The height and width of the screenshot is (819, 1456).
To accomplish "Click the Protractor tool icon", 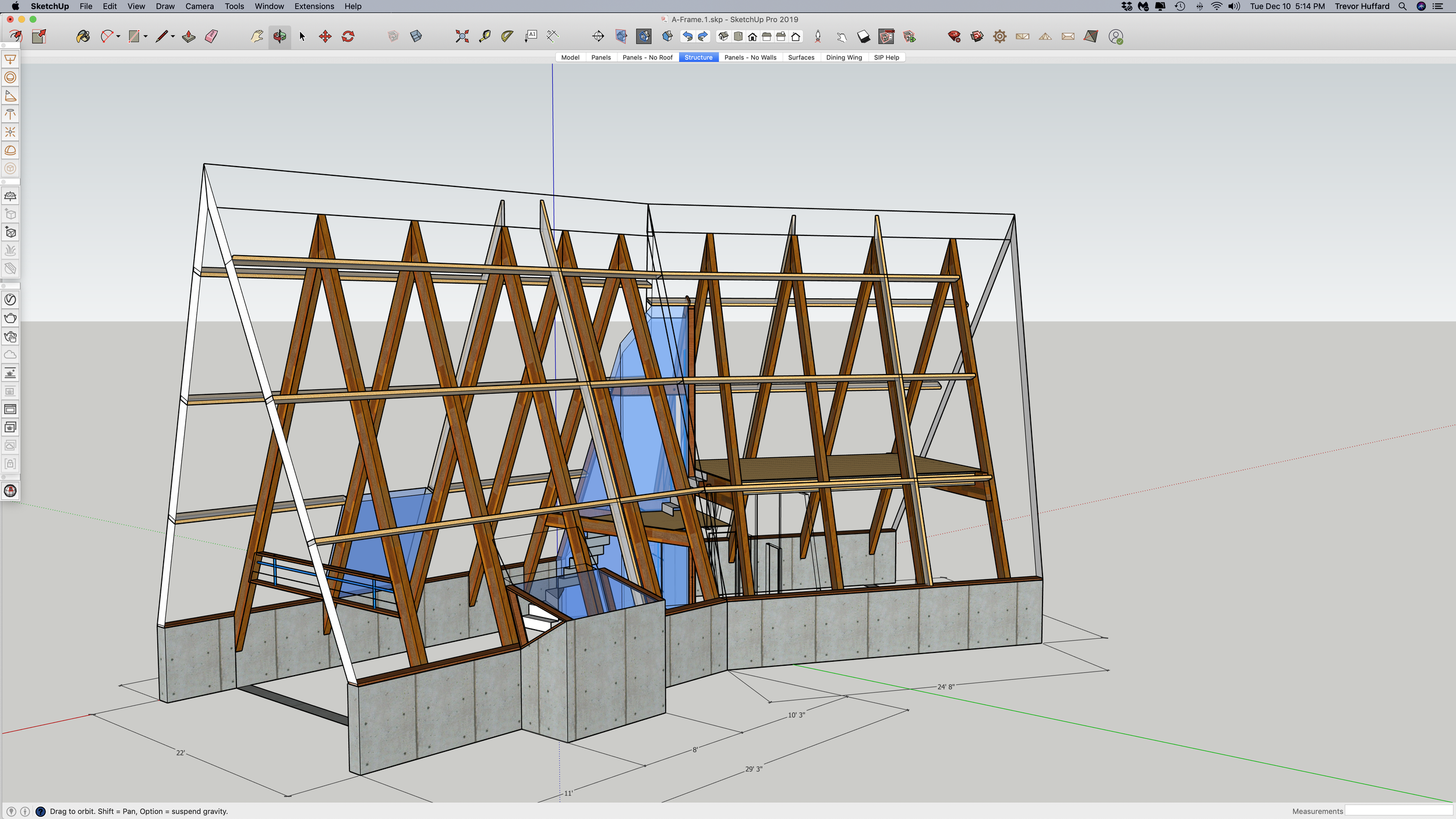I will click(x=507, y=37).
